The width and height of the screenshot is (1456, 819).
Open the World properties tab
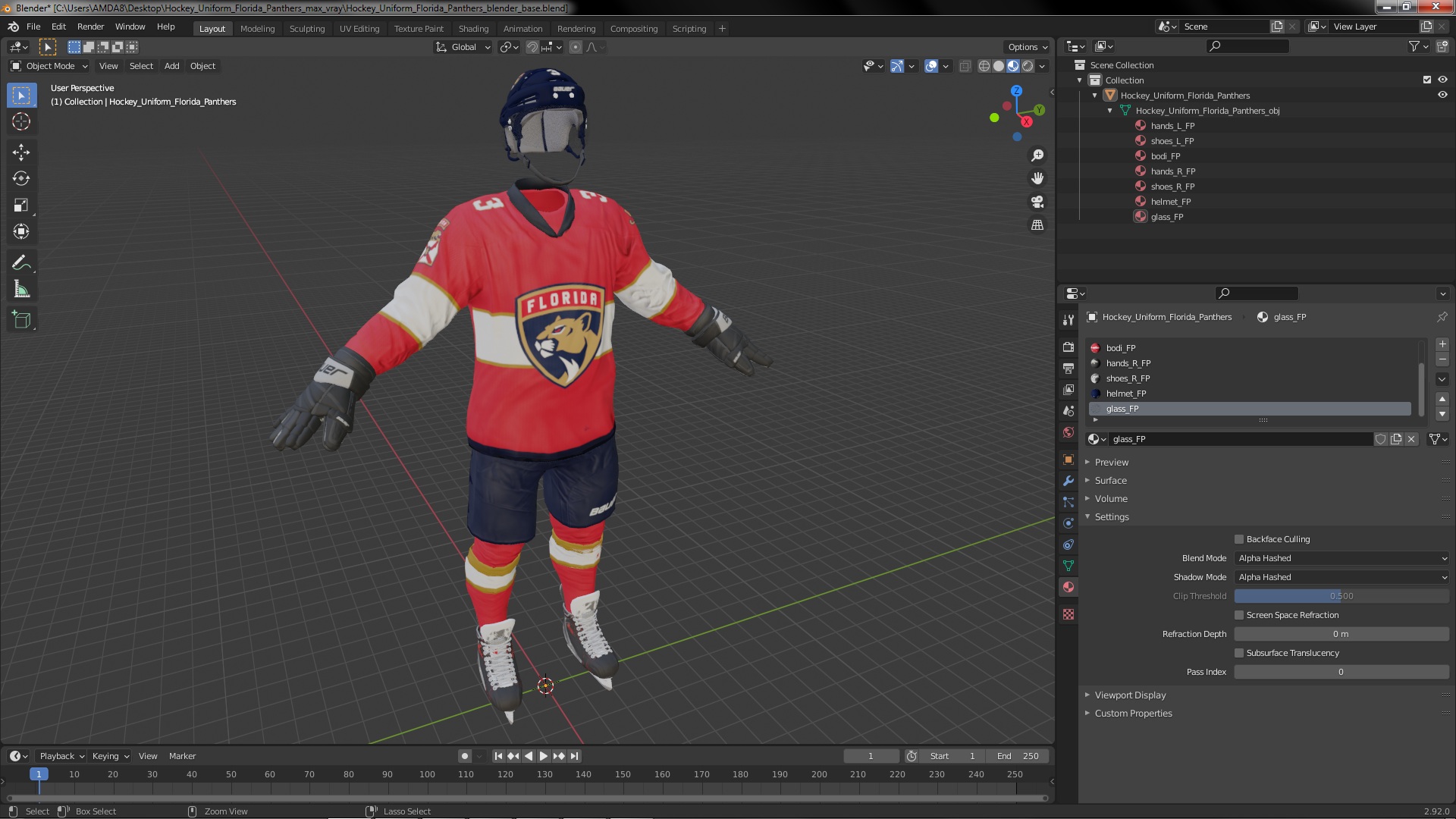(1068, 432)
